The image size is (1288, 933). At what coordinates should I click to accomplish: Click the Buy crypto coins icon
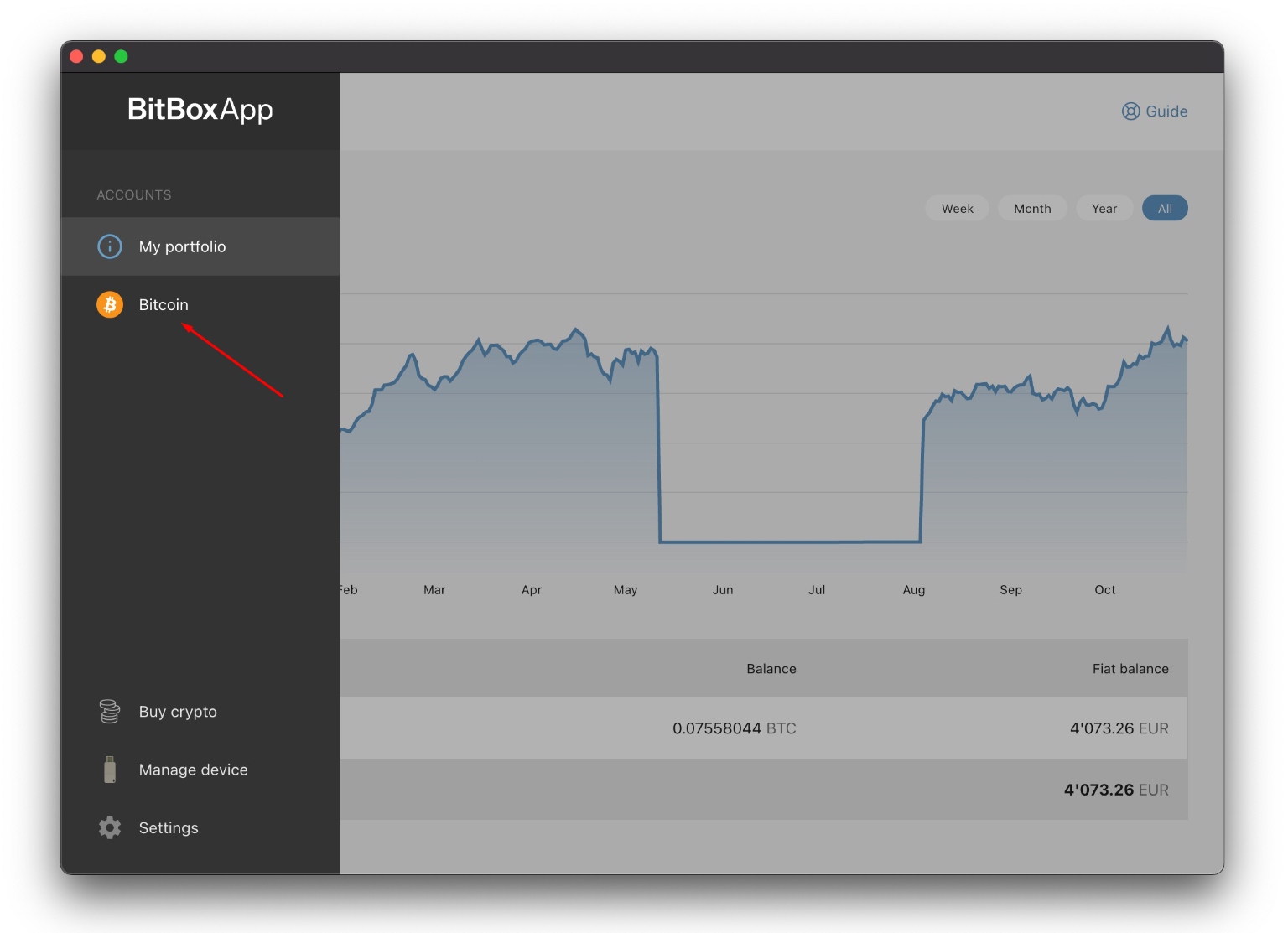(x=110, y=711)
